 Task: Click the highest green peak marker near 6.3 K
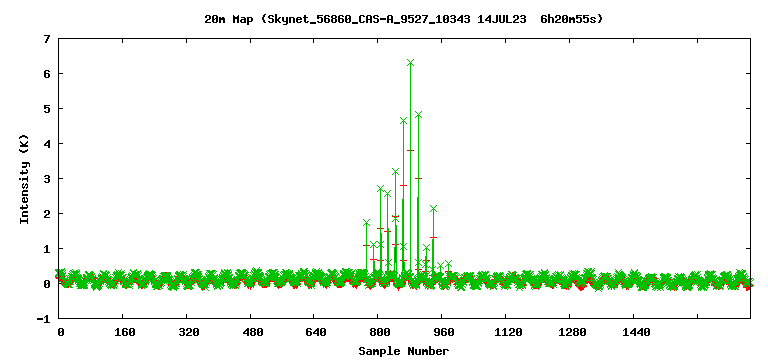tap(410, 63)
